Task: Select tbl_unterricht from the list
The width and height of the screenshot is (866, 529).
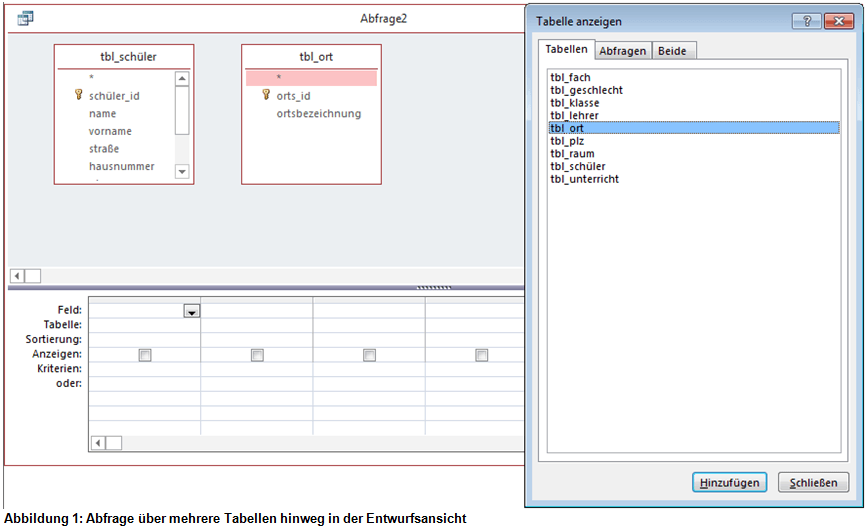Action: tap(584, 179)
